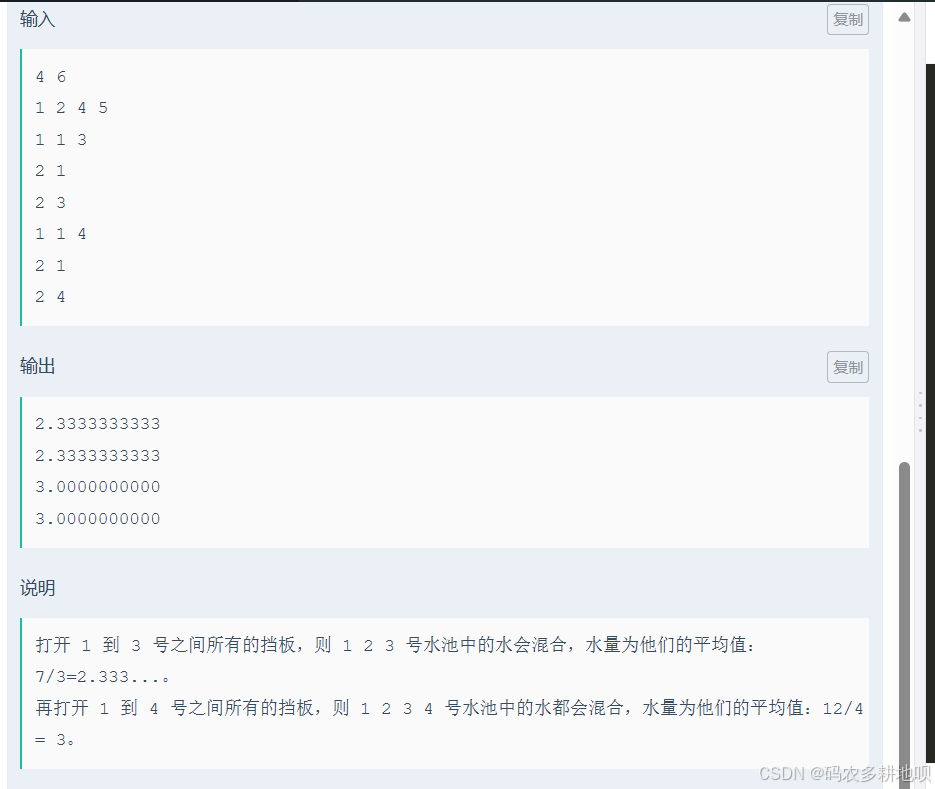Copy the 输入 sample with 复制 button
This screenshot has width=935, height=789.
(x=847, y=20)
